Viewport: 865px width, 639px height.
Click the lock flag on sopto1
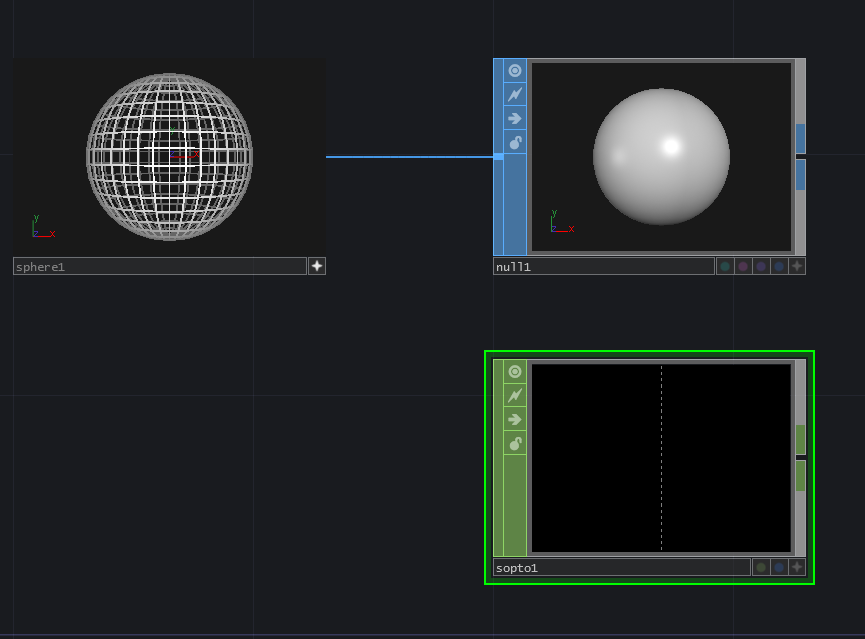(x=515, y=444)
